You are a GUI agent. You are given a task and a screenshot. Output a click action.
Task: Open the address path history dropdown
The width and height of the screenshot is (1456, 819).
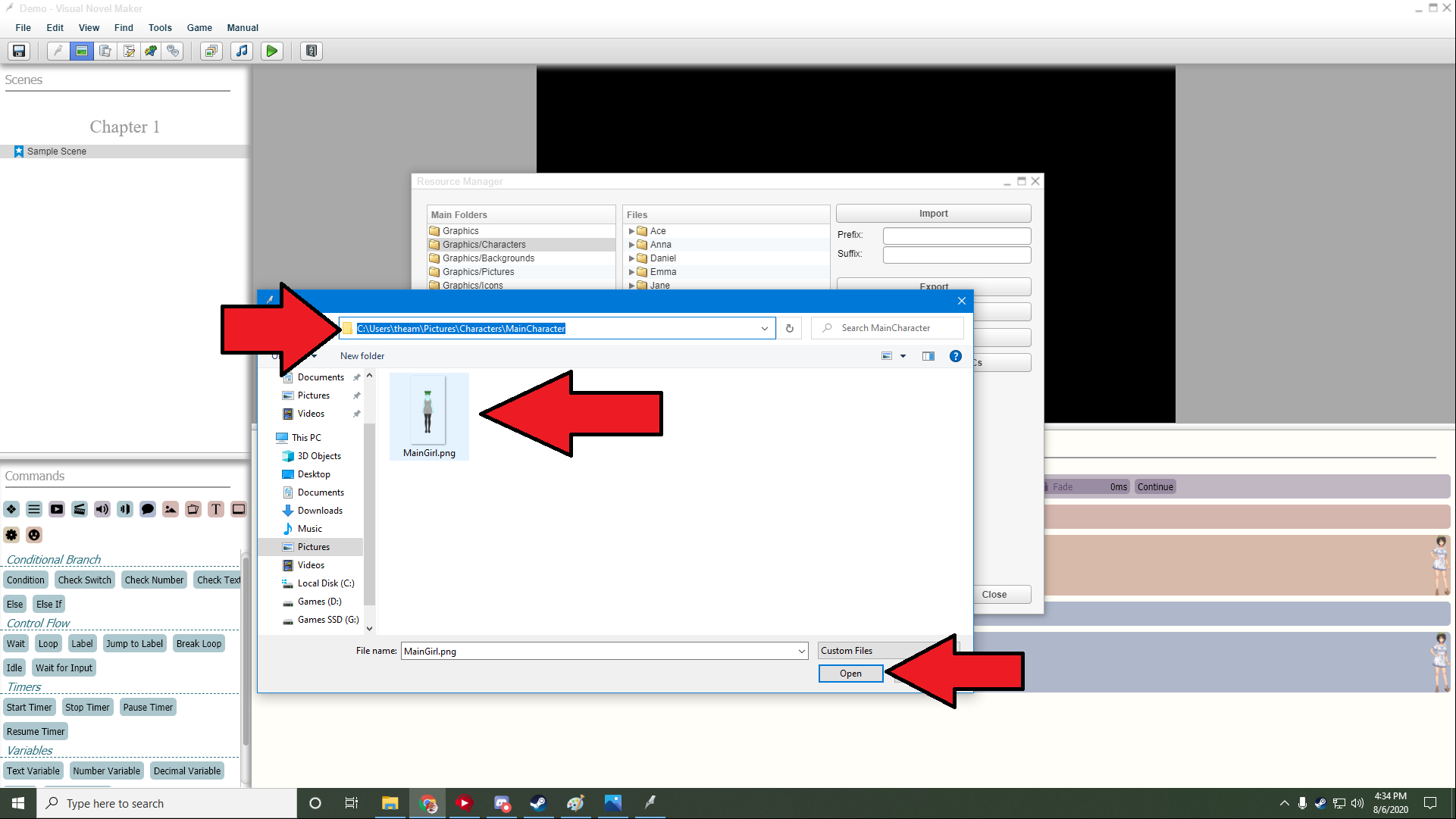765,328
